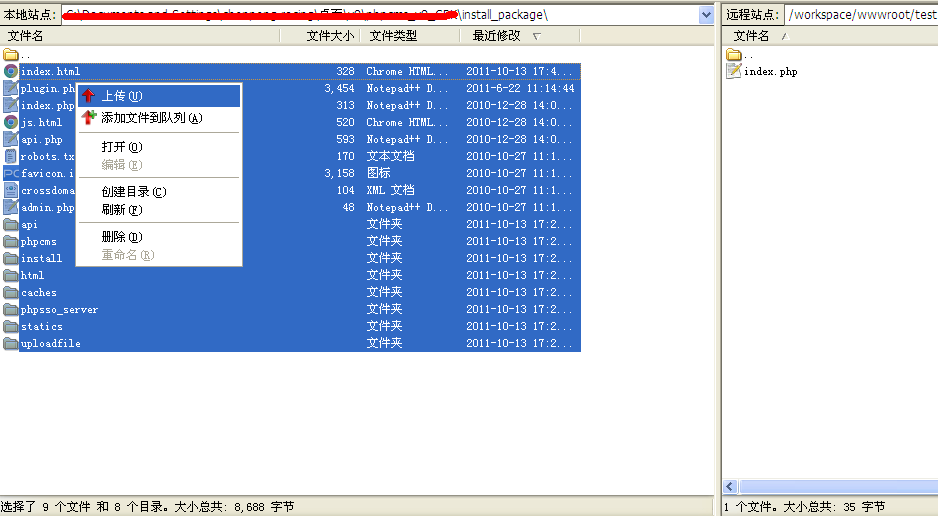Select 打开 in the context menu
938x516 pixels.
click(121, 147)
